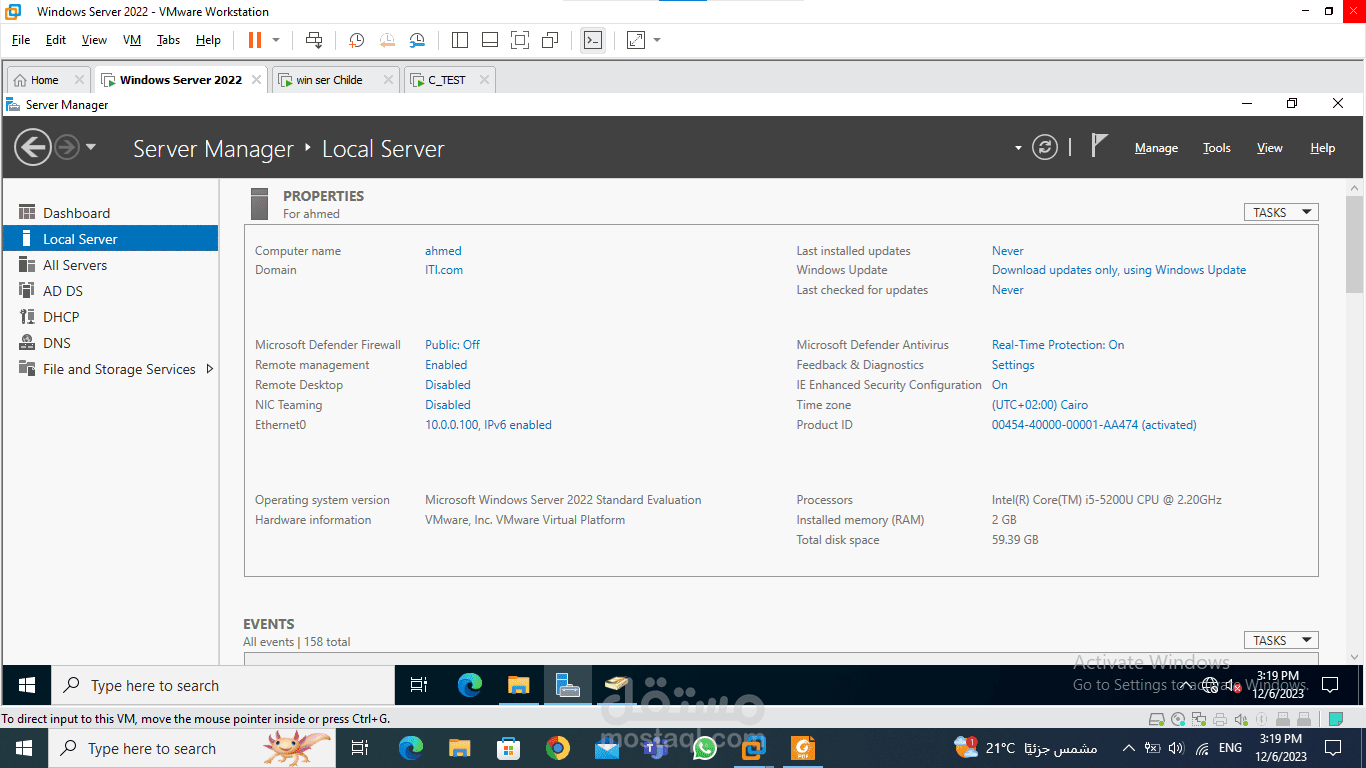
Task: Open the stretch guest dropdown arrow
Action: point(657,40)
